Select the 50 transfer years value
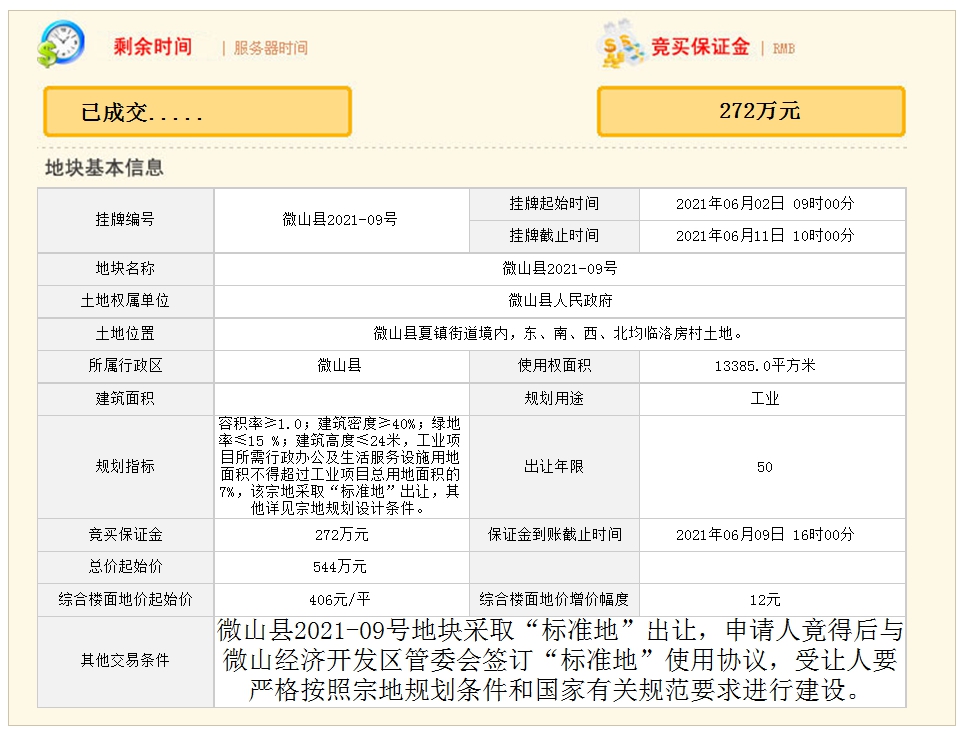 [x=765, y=467]
